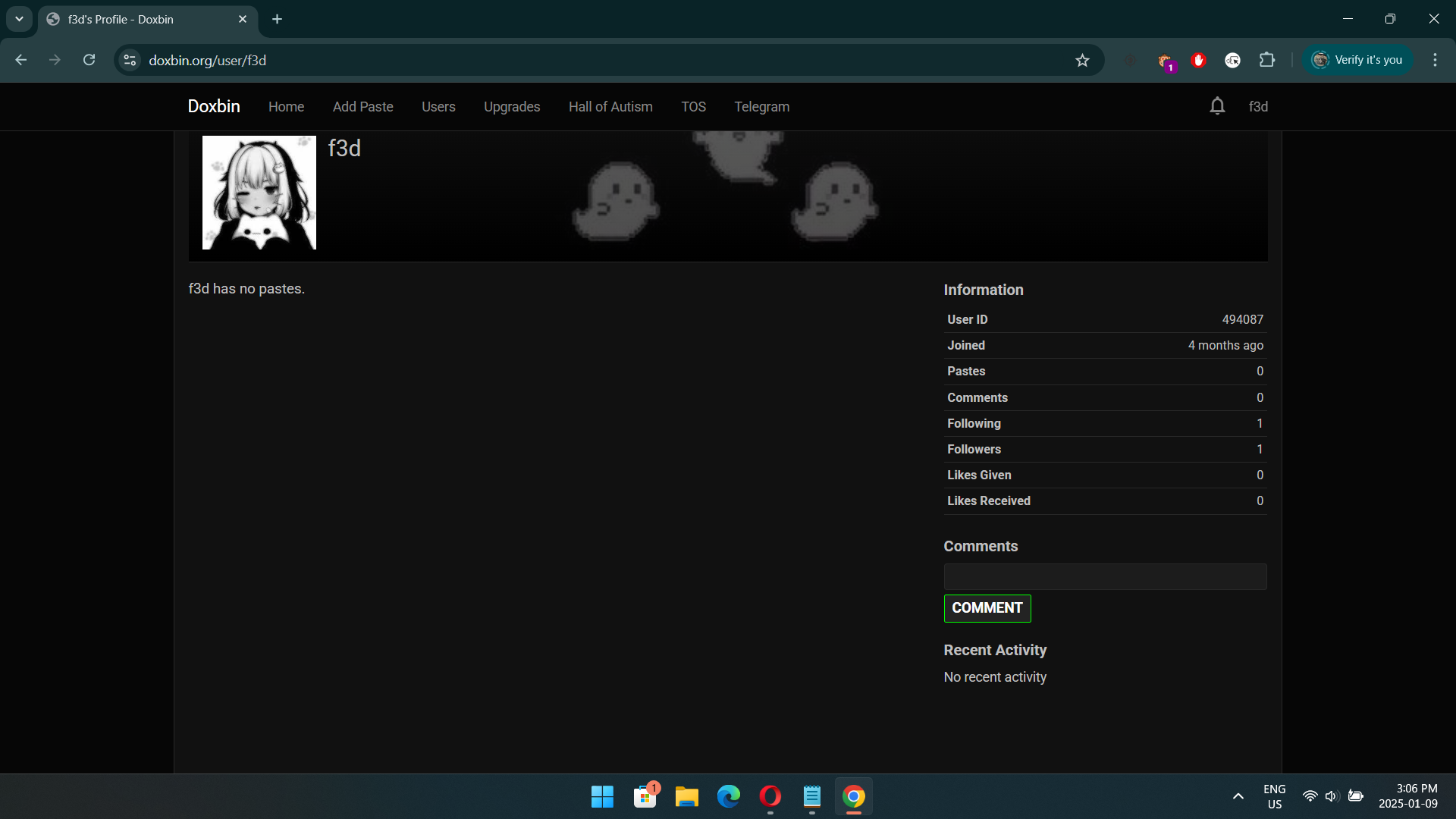Open Chrome's three-dot menu
The image size is (1456, 819).
(x=1435, y=60)
